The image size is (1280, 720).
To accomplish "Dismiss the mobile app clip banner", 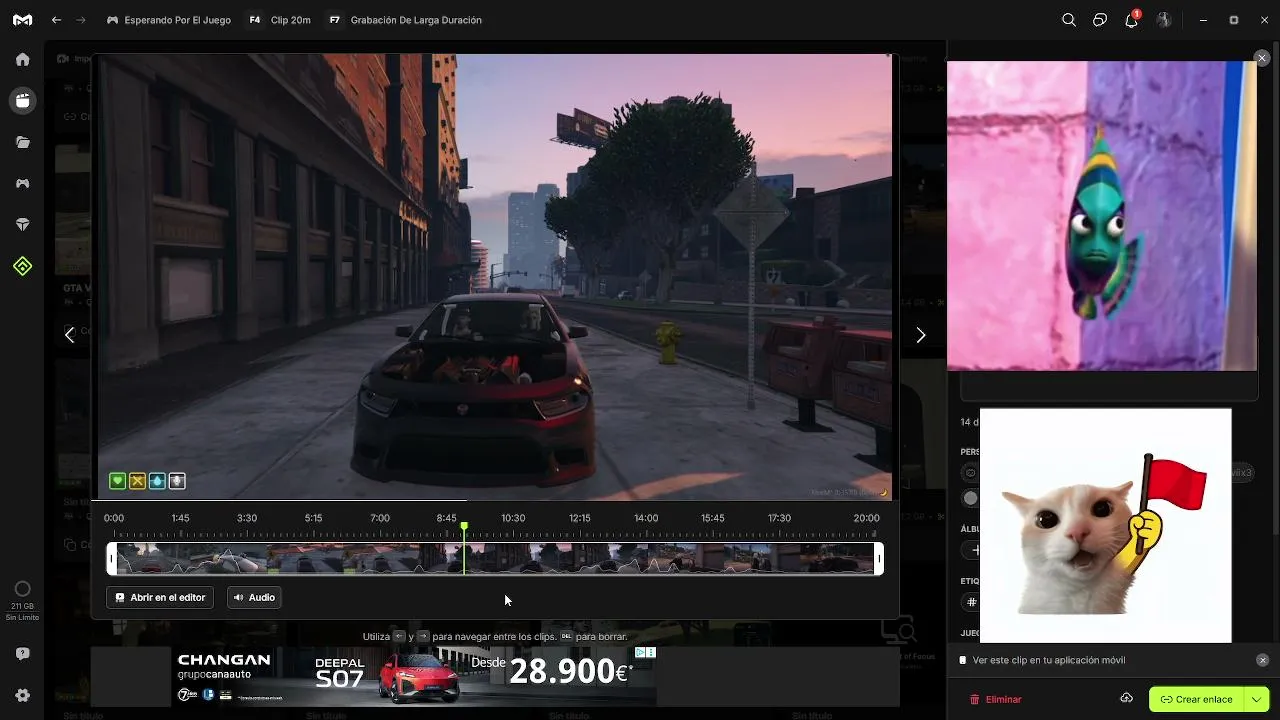I will pos(1262,660).
